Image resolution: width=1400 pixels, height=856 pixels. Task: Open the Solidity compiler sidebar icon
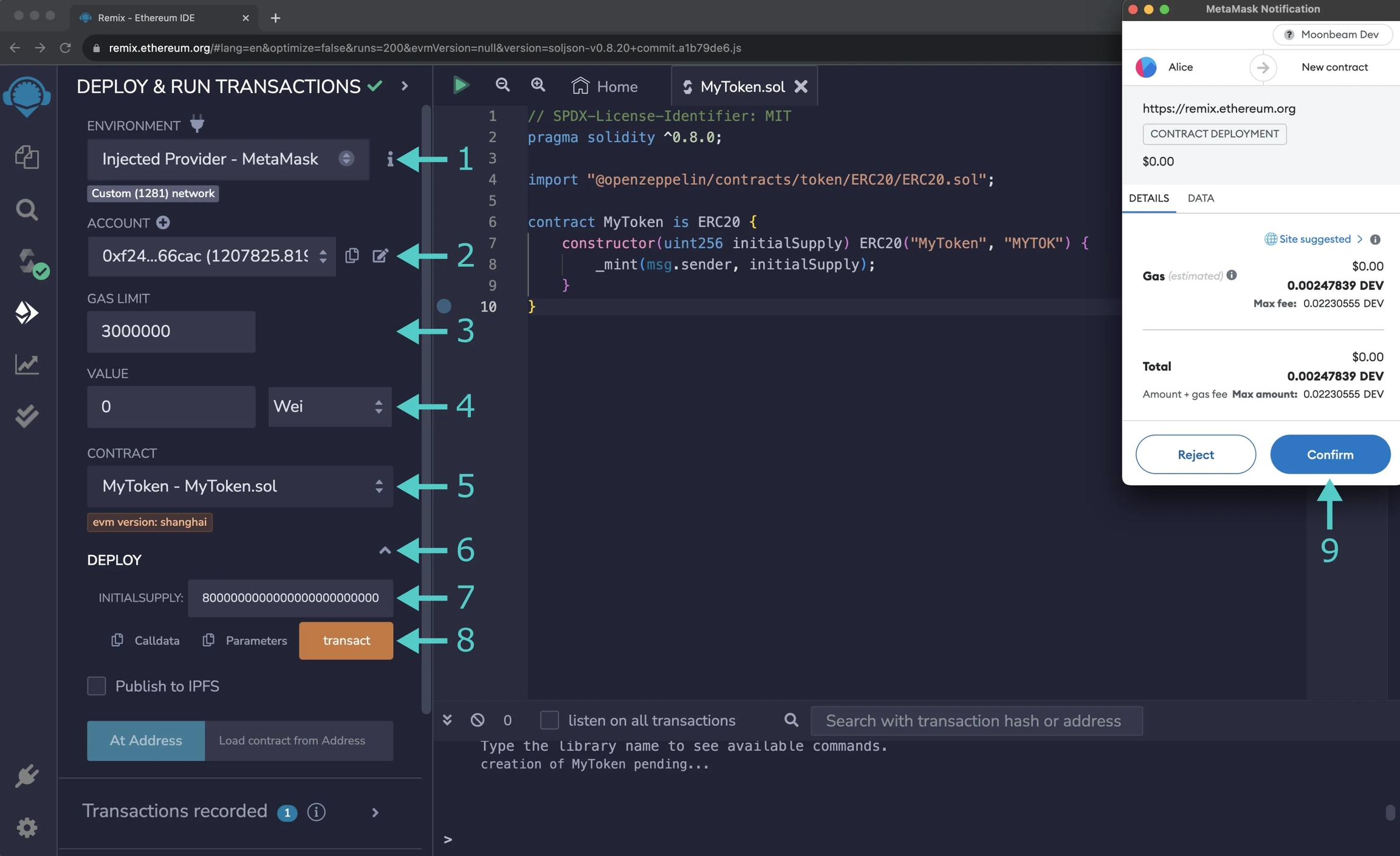point(28,262)
